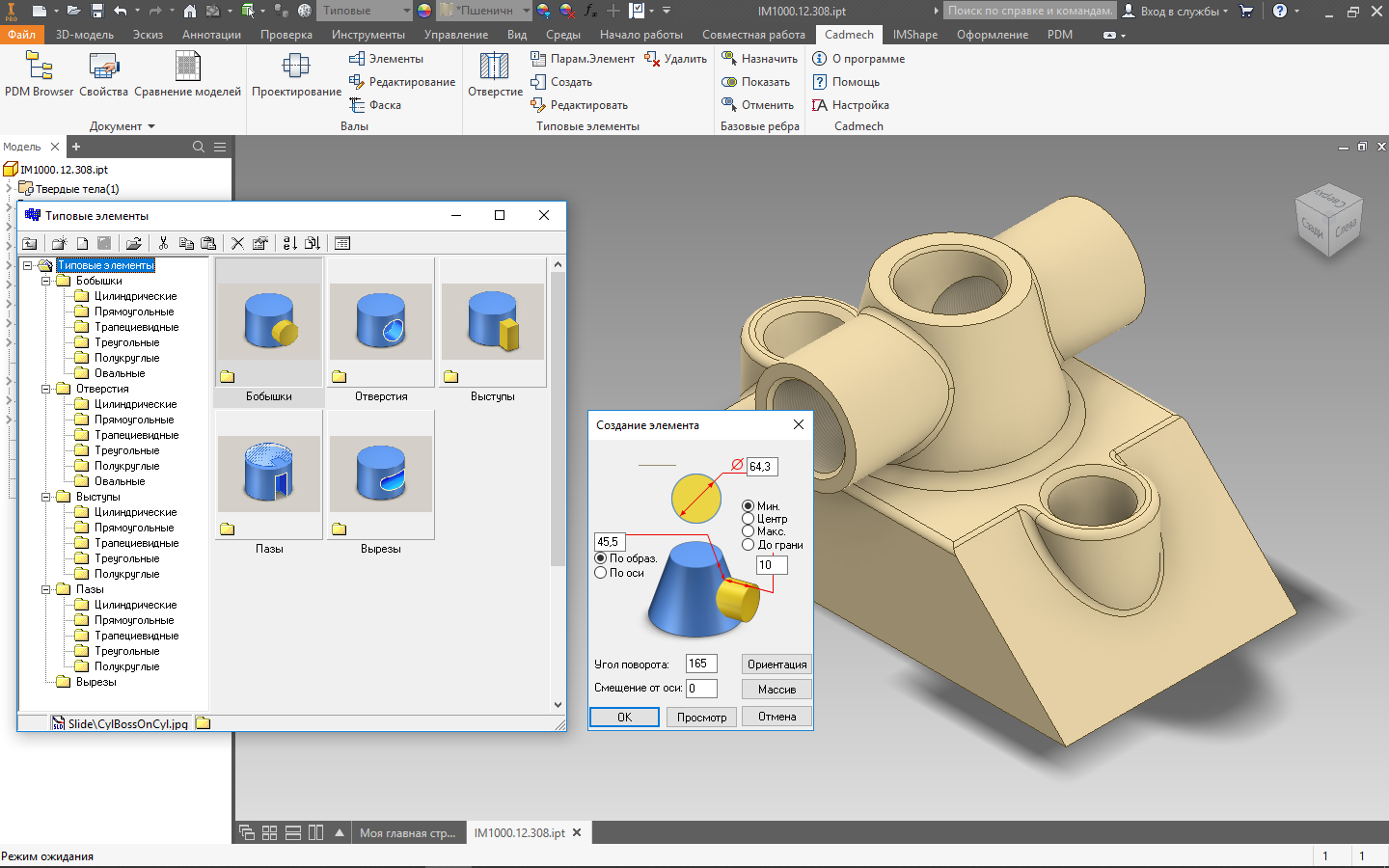Screen dimensions: 1389x868
Task: Open the appearance color wheel in title bar
Action: (x=424, y=11)
